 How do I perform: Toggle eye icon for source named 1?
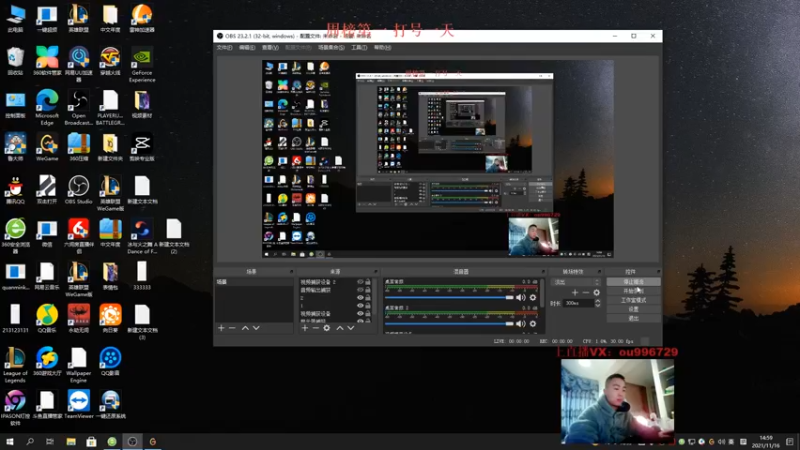pos(360,306)
